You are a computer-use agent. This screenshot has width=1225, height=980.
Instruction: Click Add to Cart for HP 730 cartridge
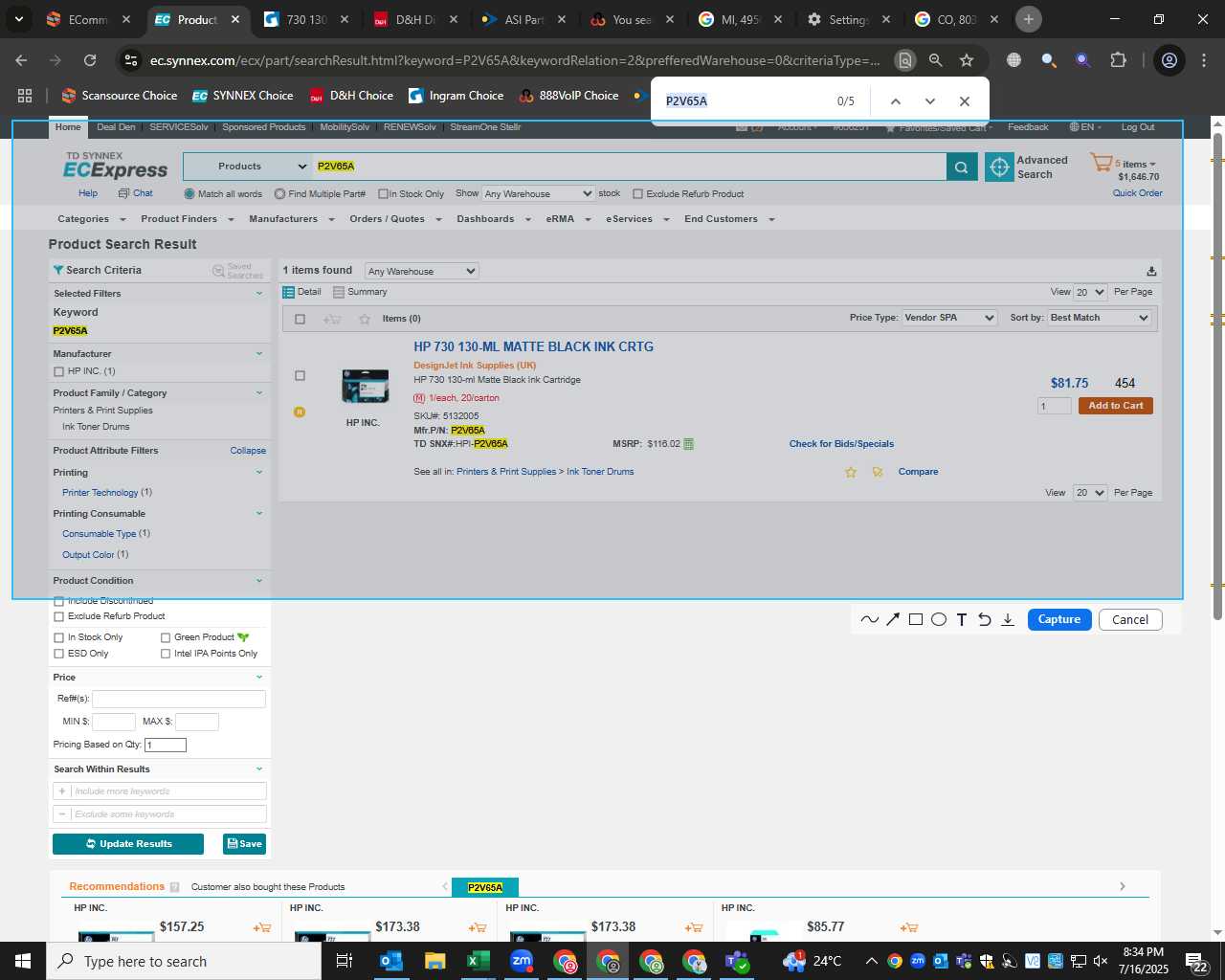tap(1116, 406)
